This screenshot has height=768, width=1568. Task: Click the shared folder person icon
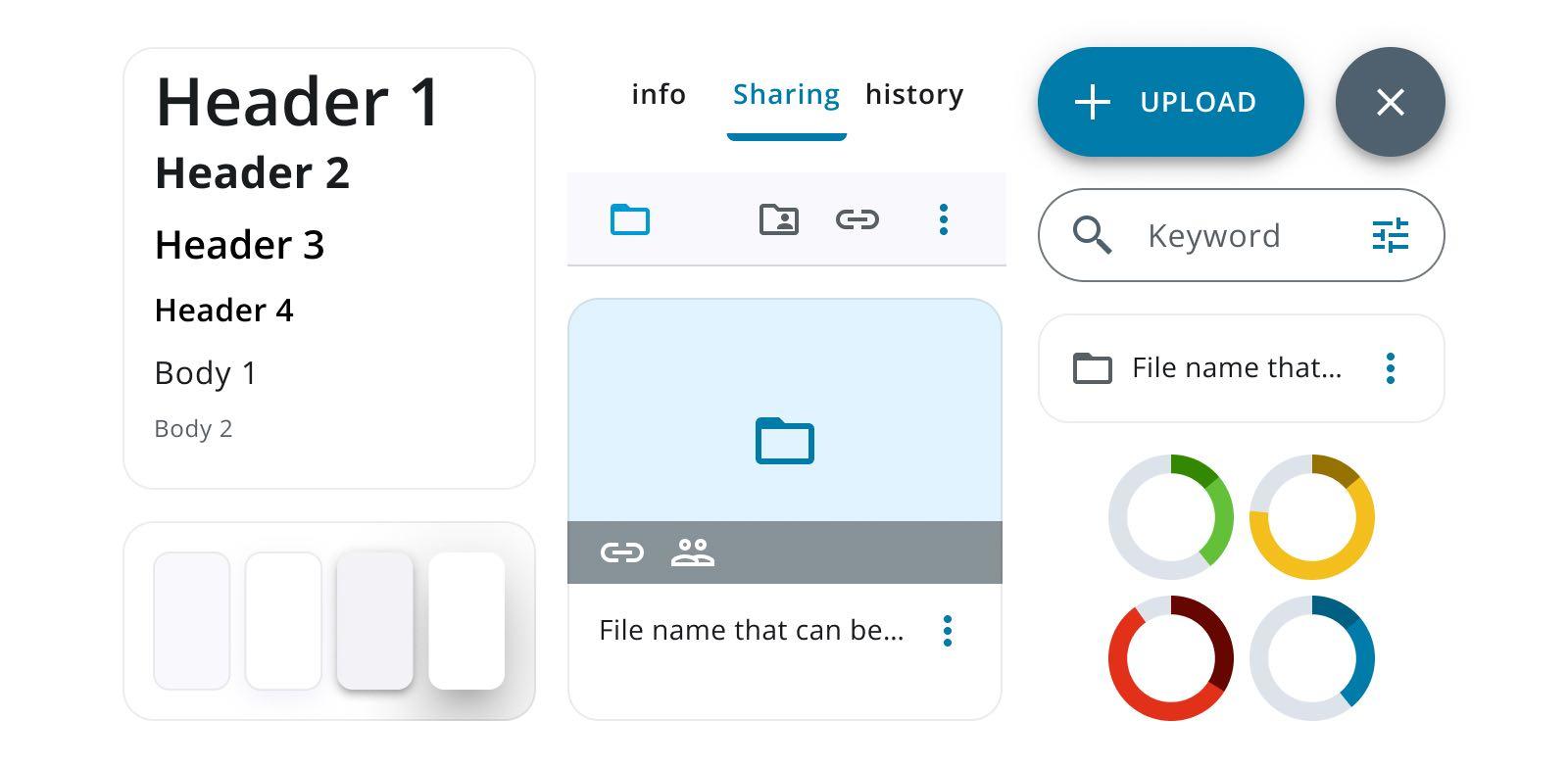[779, 219]
